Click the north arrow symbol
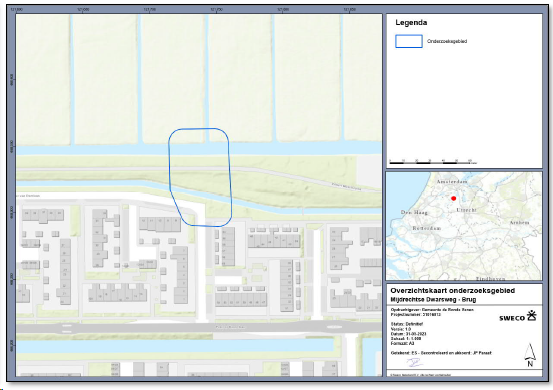553x390 pixels. [x=530, y=355]
